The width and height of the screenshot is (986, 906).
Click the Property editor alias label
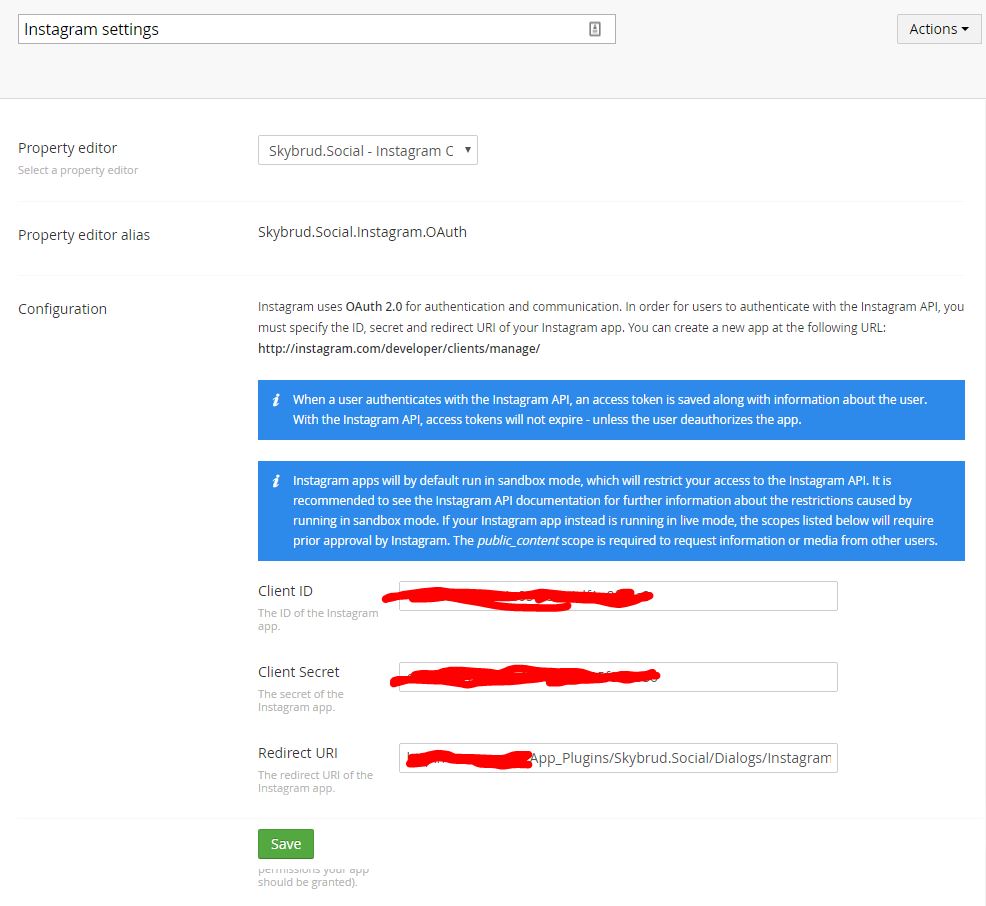coord(84,235)
